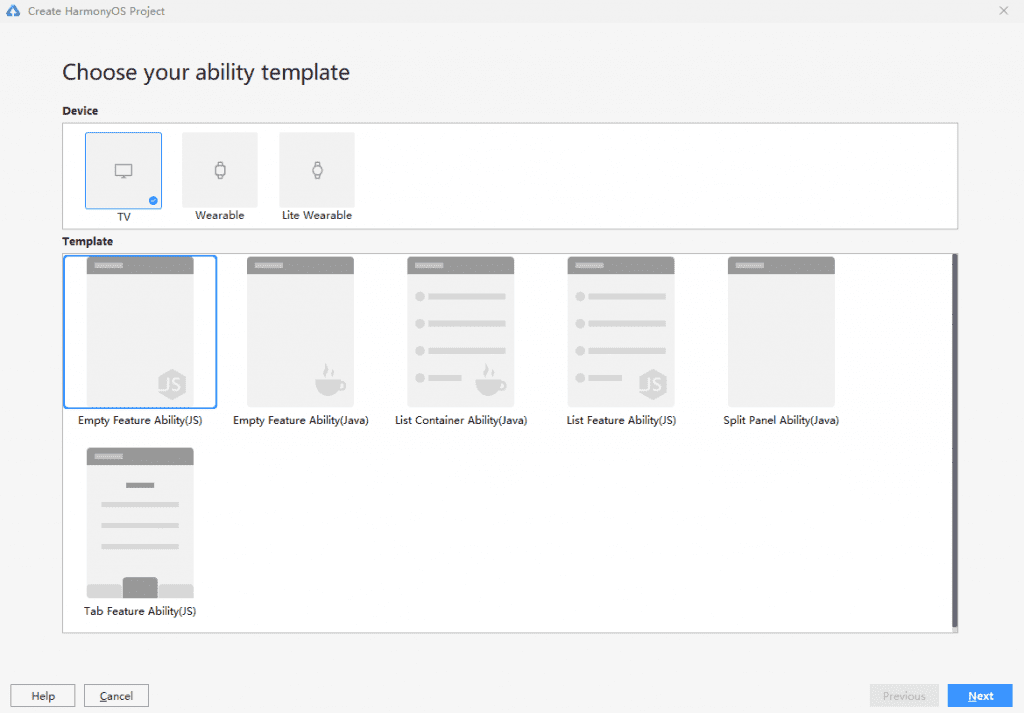Click the "Split Panel Ability(Java)" label
This screenshot has width=1024, height=713.
(x=781, y=420)
